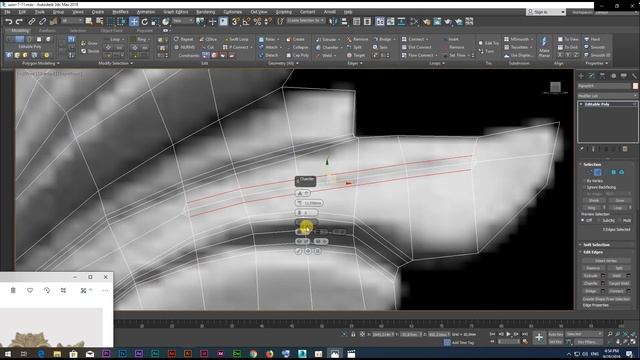Select the SubObj preview selection radio

click(x=599, y=220)
